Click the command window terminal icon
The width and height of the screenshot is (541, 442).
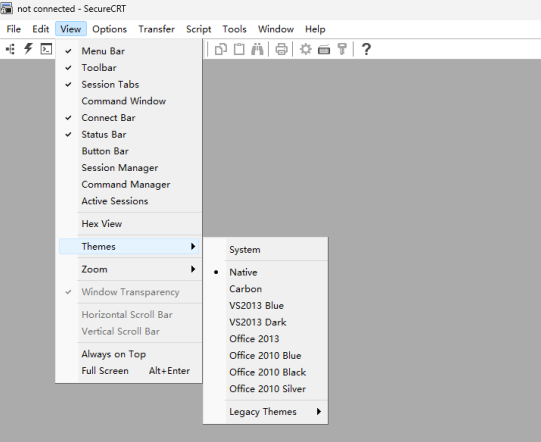[x=46, y=49]
